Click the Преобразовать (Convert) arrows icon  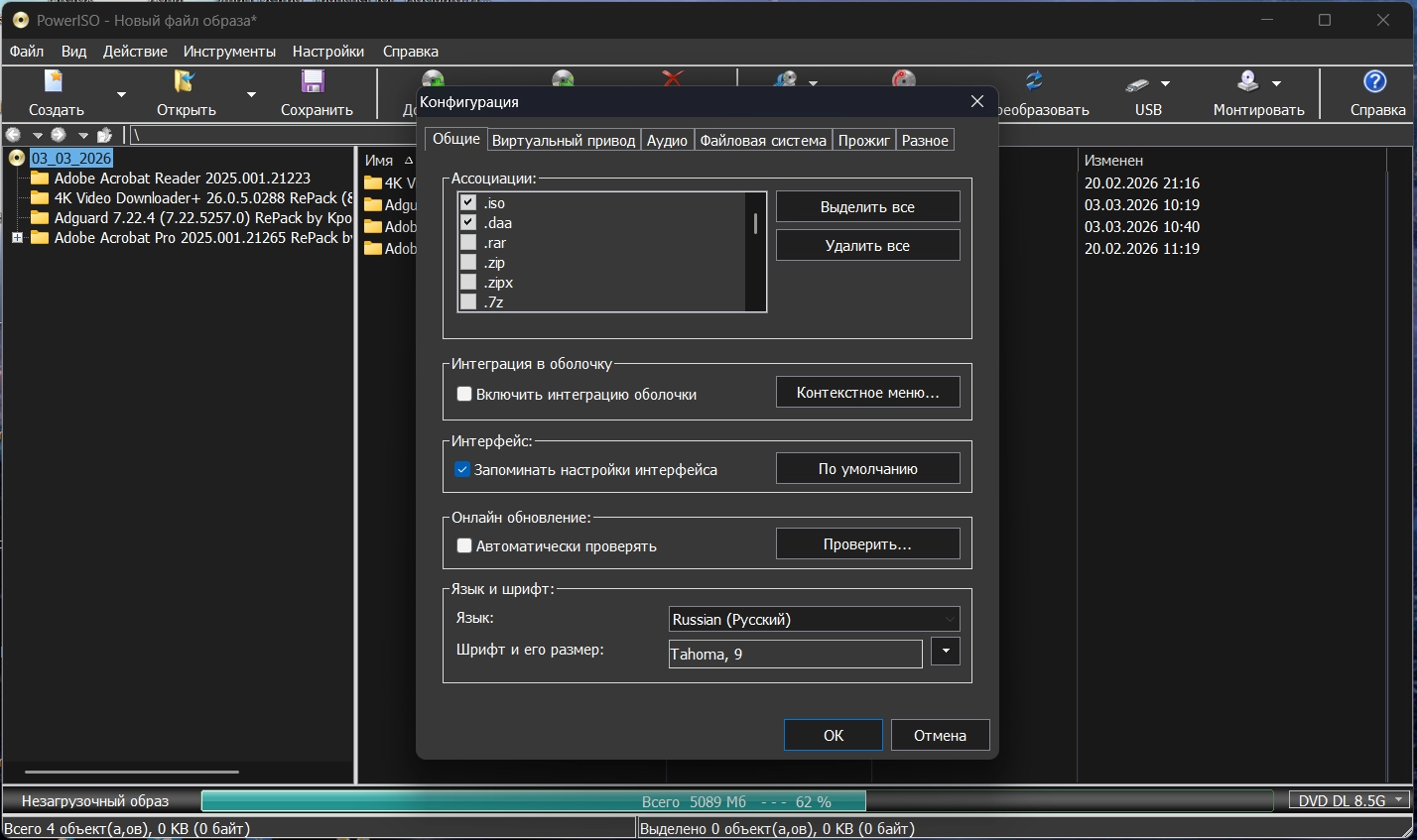1034,82
